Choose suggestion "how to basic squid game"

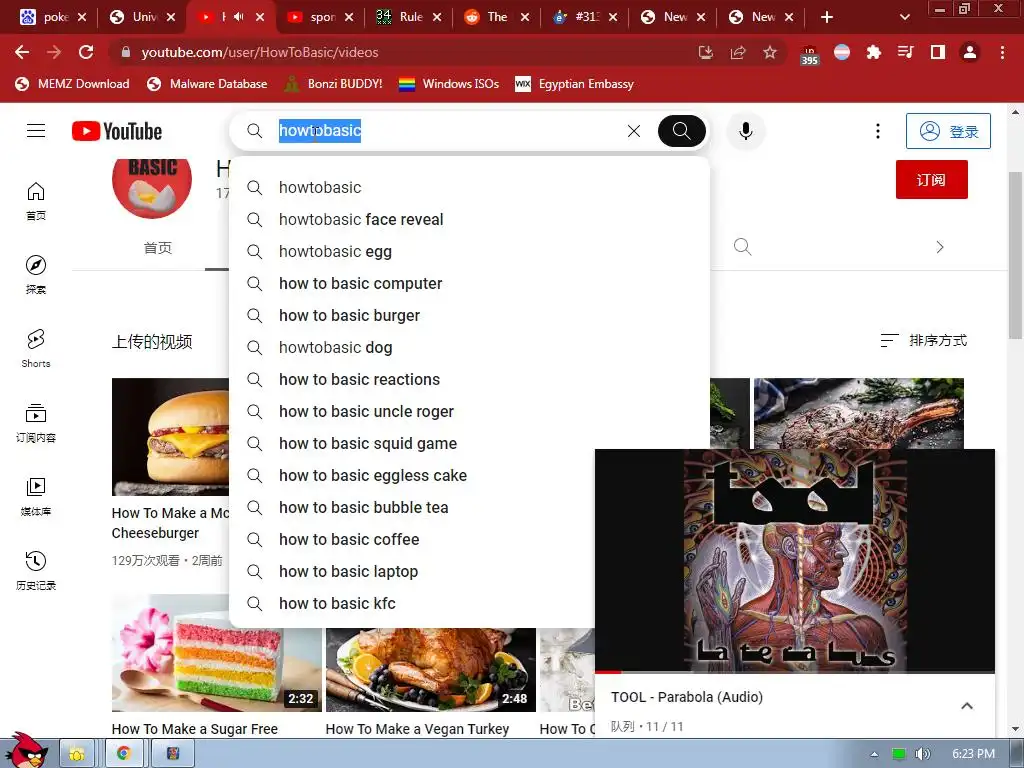point(469,443)
